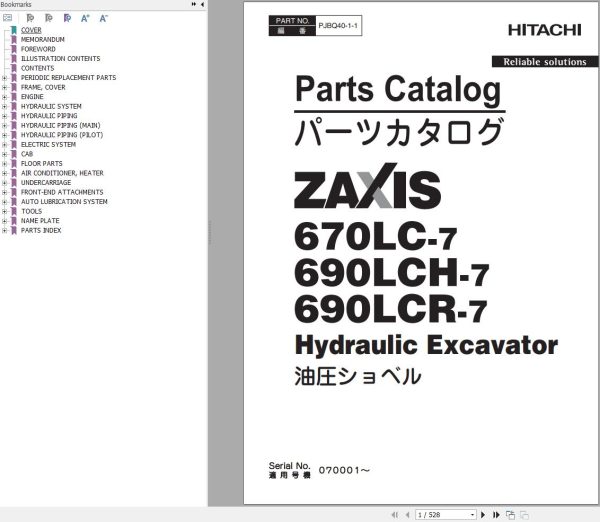Open the MEMORANDUM bookmark
The width and height of the screenshot is (600, 522).
pos(42,39)
